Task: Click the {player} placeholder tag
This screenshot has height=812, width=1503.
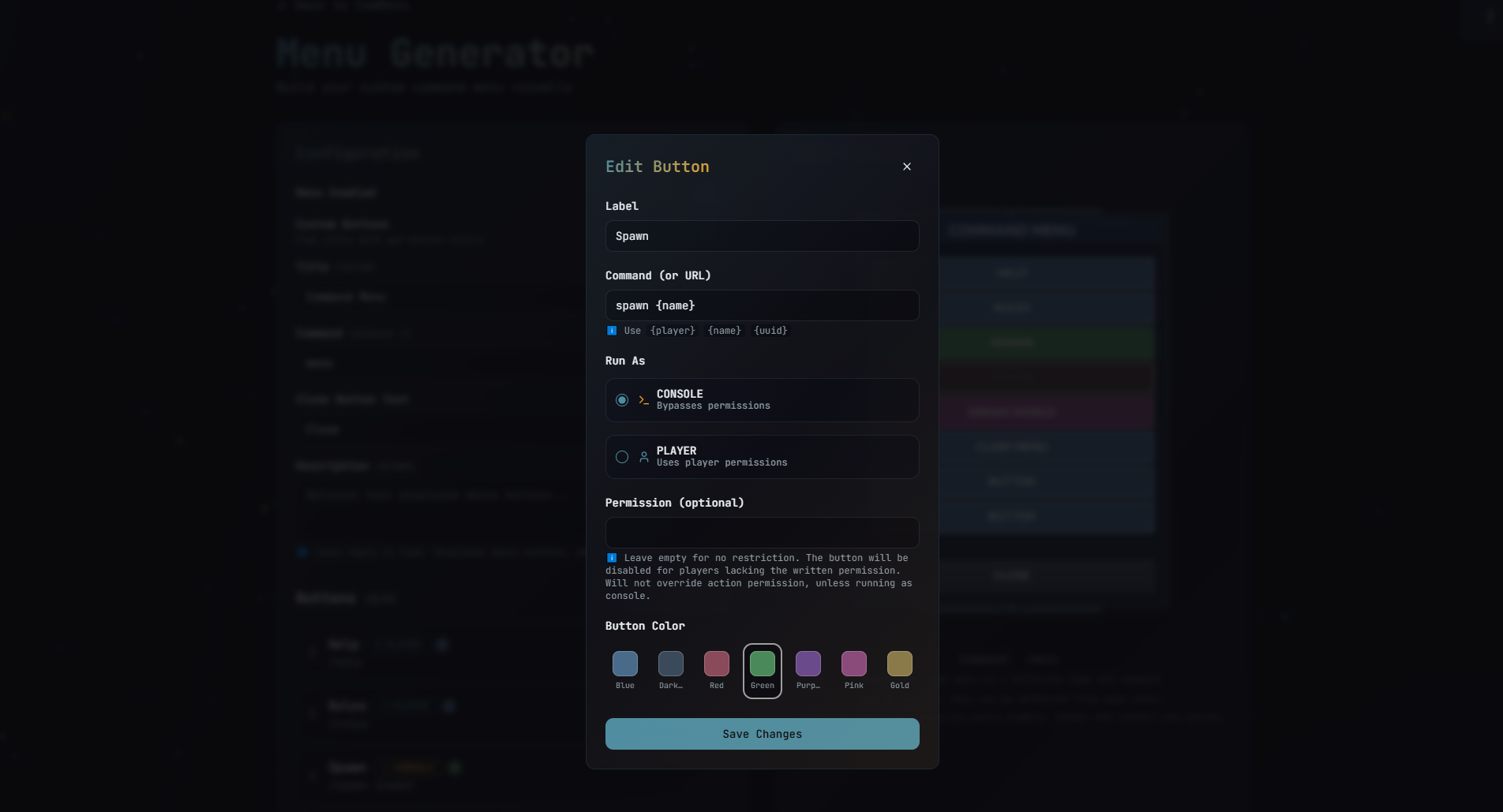Action: point(673,331)
